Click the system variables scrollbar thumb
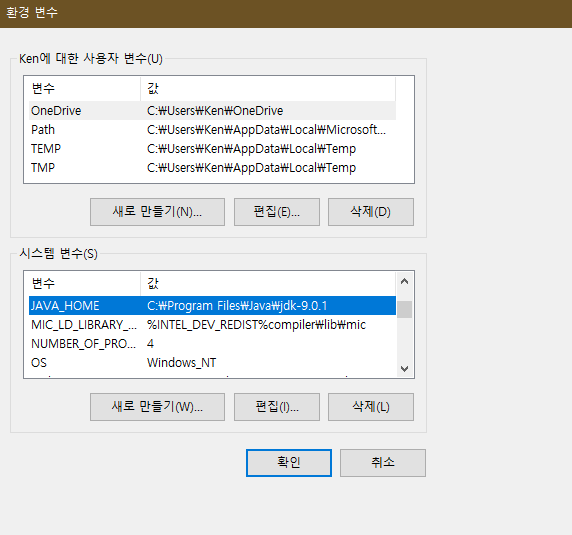The height and width of the screenshot is (535, 572). point(404,309)
